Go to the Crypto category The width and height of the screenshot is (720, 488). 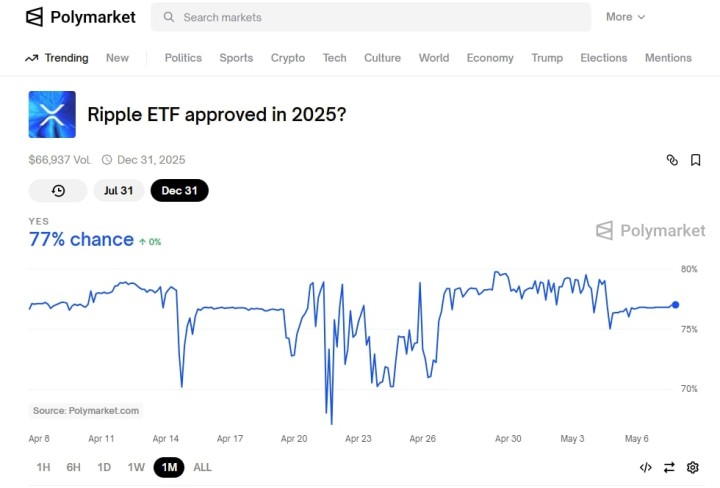point(288,58)
